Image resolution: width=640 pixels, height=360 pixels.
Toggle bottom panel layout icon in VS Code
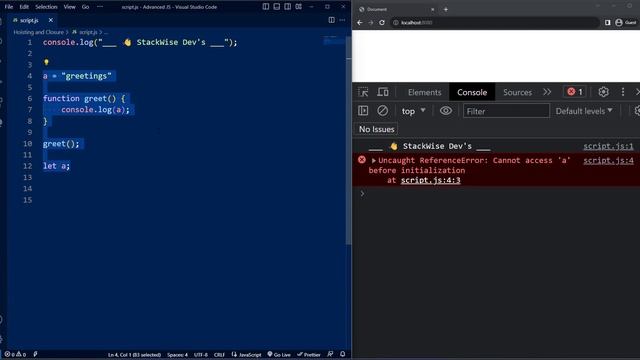[277, 7]
